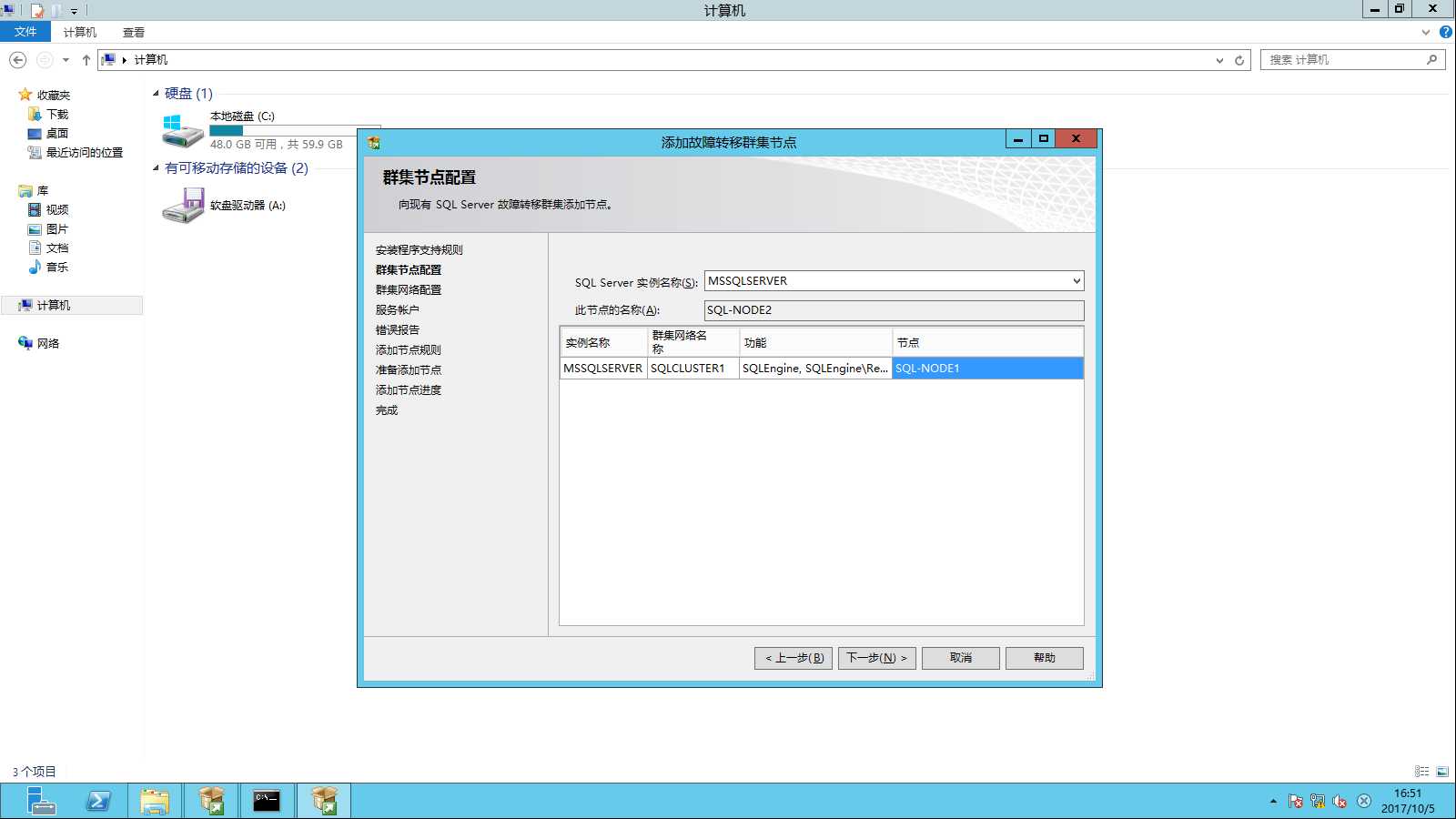Open the 计算机 ribbon tab
This screenshot has width=1456, height=819.
point(80,32)
